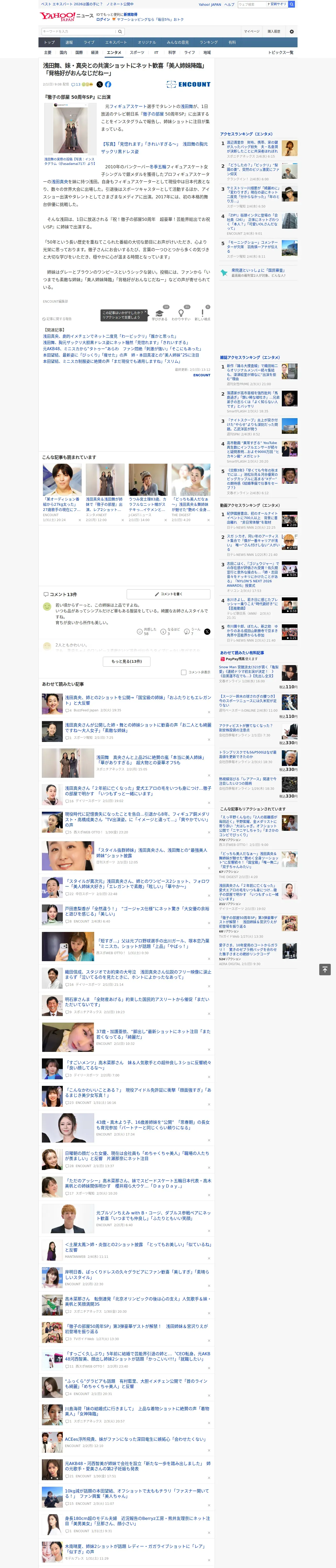Screen dimensions: 336x1568
Task: Click the keyword search magnifier icon
Action: (x=120, y=31)
